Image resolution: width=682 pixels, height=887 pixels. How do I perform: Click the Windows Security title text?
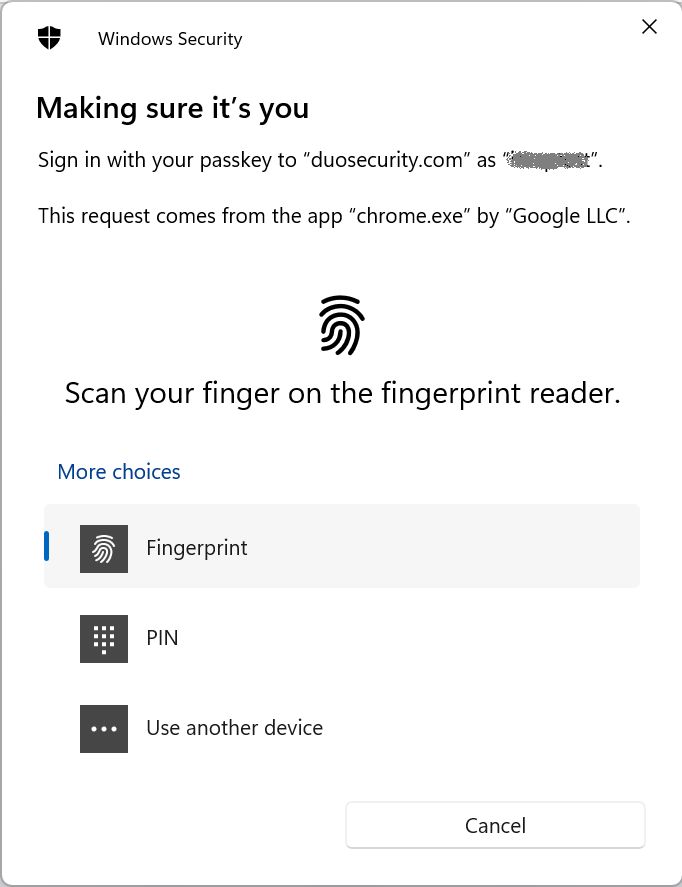tap(170, 38)
